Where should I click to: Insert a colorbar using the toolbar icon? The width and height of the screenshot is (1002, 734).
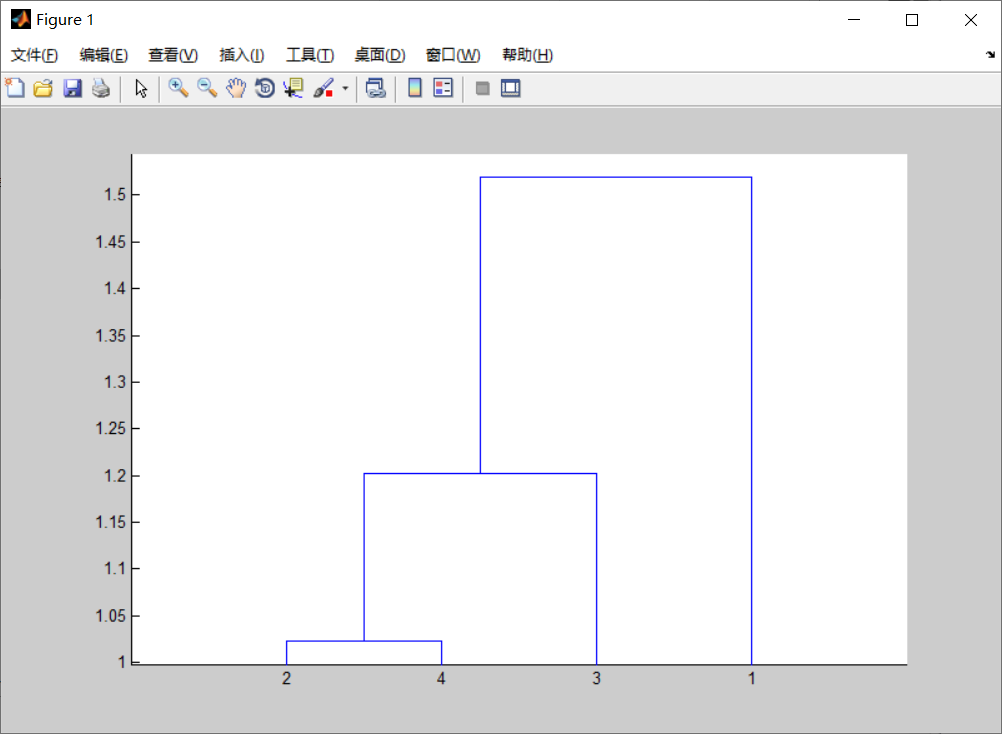coord(415,88)
